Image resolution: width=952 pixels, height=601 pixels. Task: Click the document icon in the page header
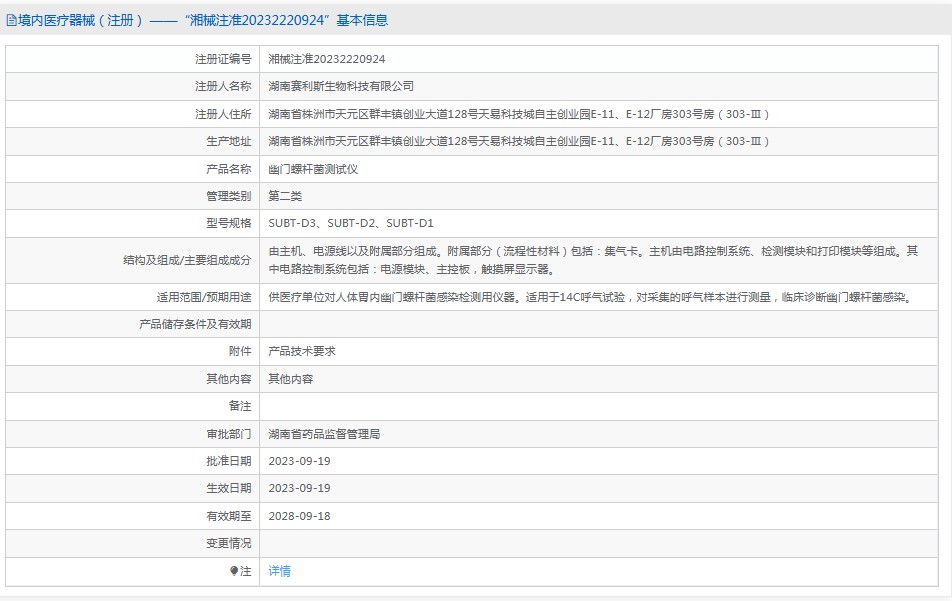point(11,21)
